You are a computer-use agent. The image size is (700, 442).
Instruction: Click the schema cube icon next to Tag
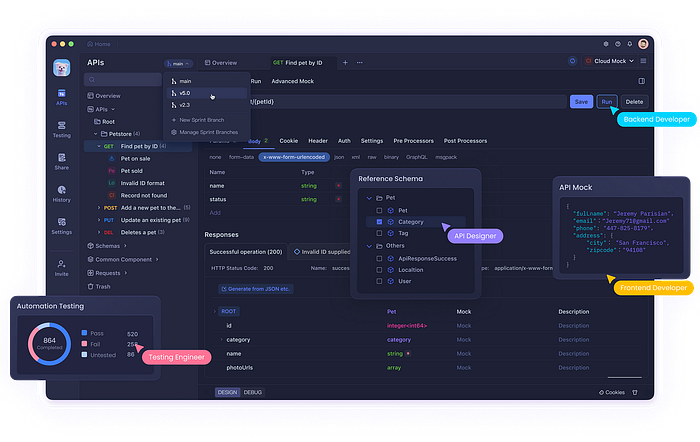click(x=391, y=233)
